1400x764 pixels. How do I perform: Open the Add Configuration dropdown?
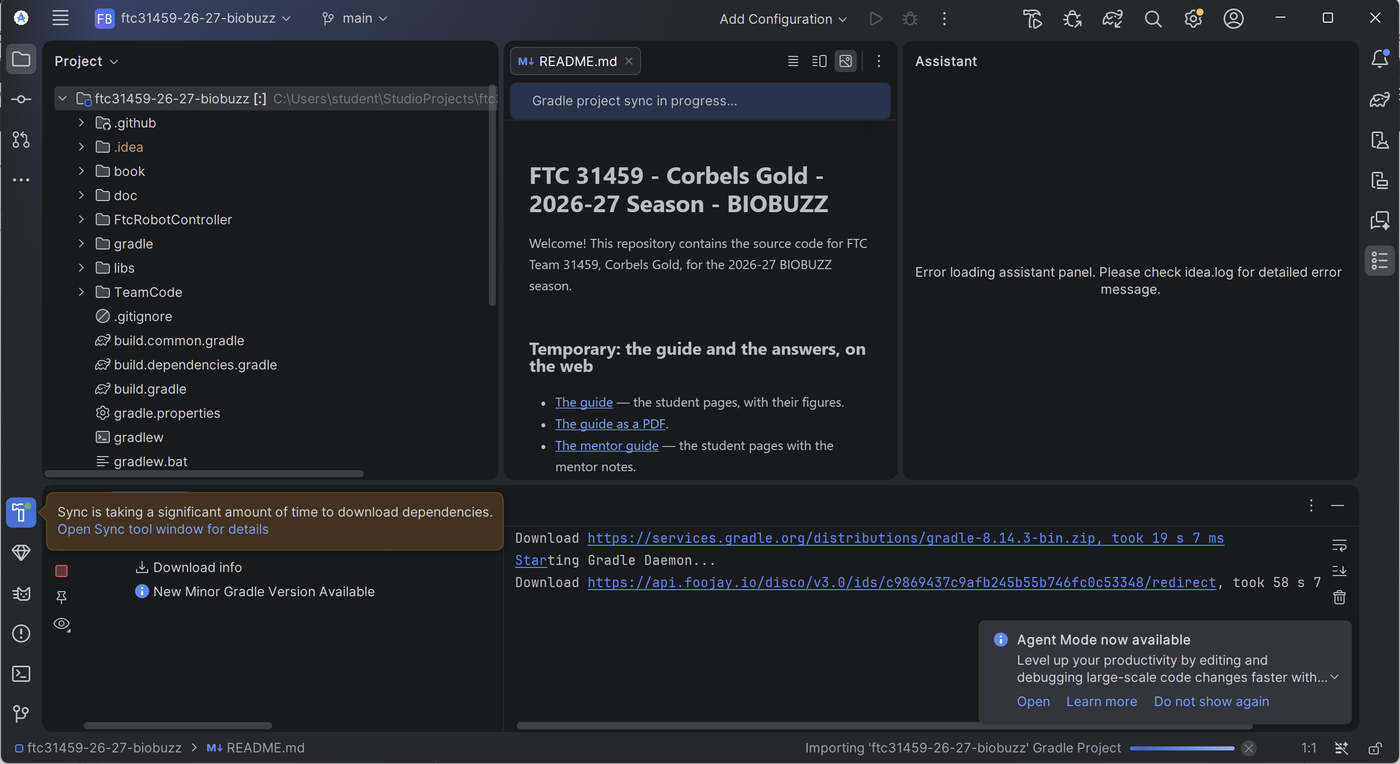[x=783, y=19]
